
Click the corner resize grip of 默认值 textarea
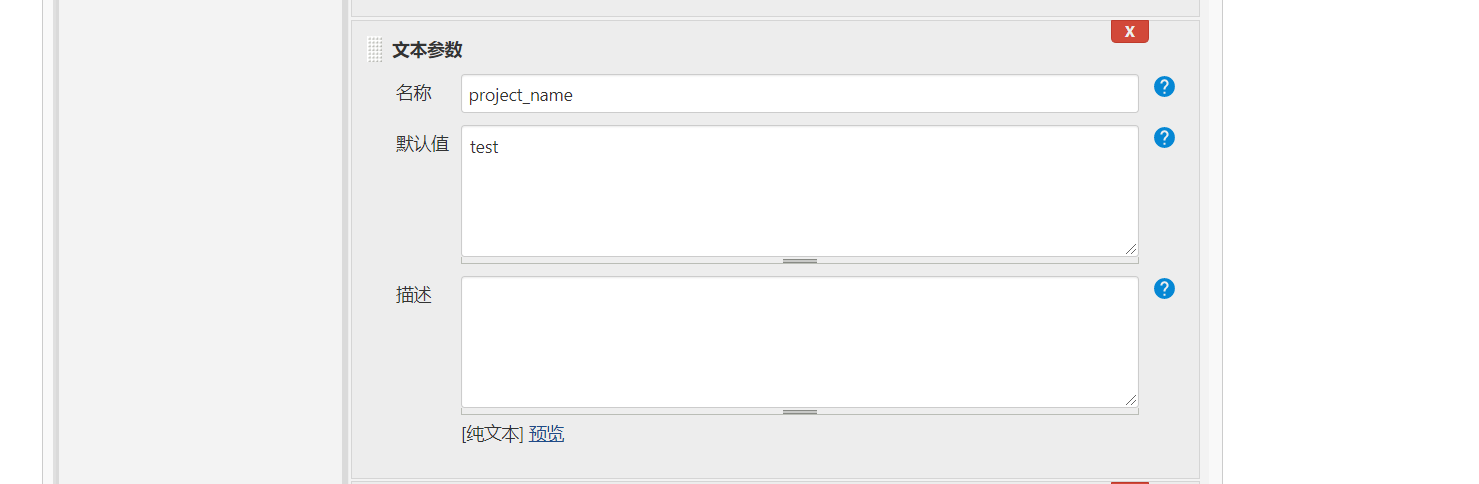1131,249
